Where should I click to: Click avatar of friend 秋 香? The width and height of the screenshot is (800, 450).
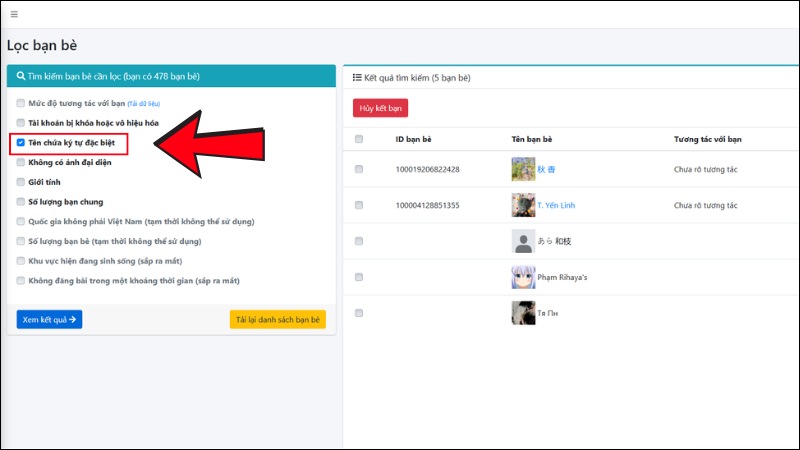click(x=523, y=170)
